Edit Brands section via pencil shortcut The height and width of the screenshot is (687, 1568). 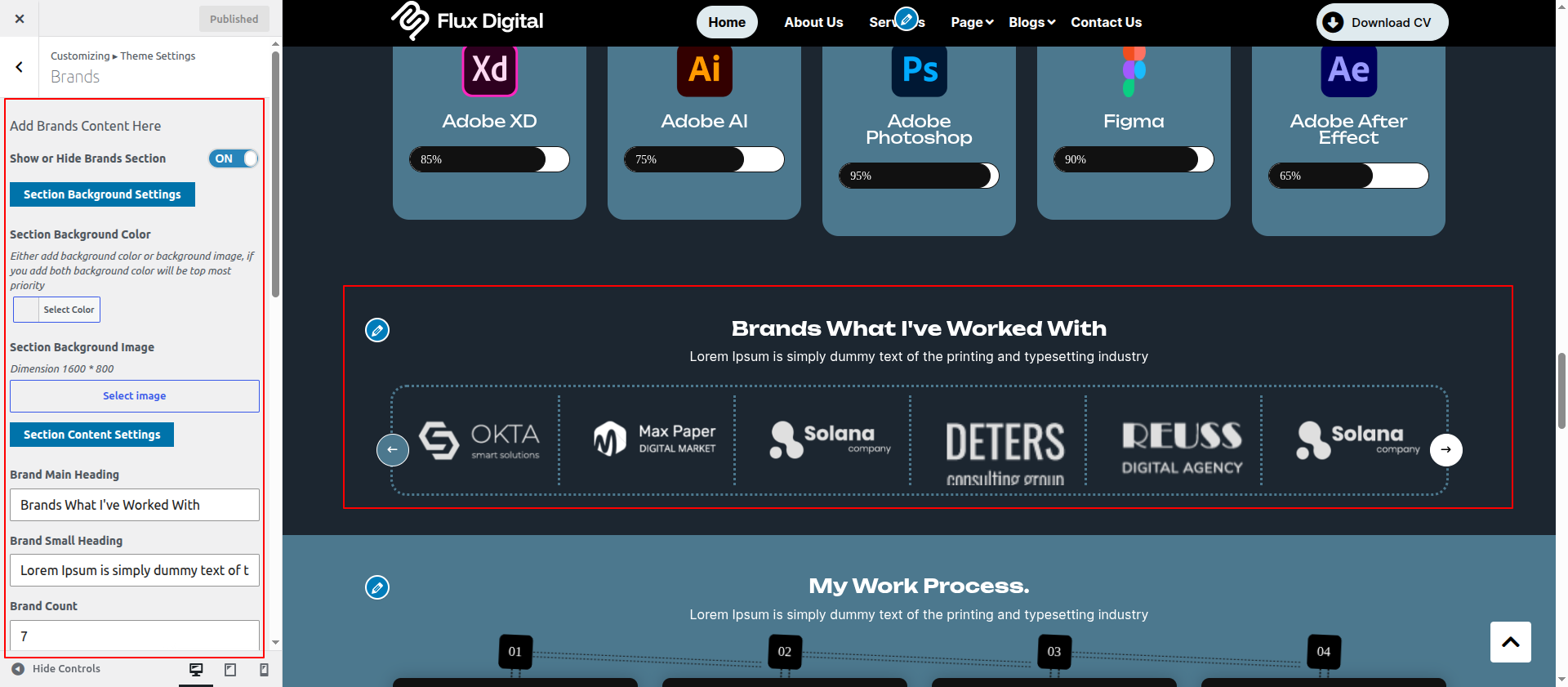click(377, 330)
